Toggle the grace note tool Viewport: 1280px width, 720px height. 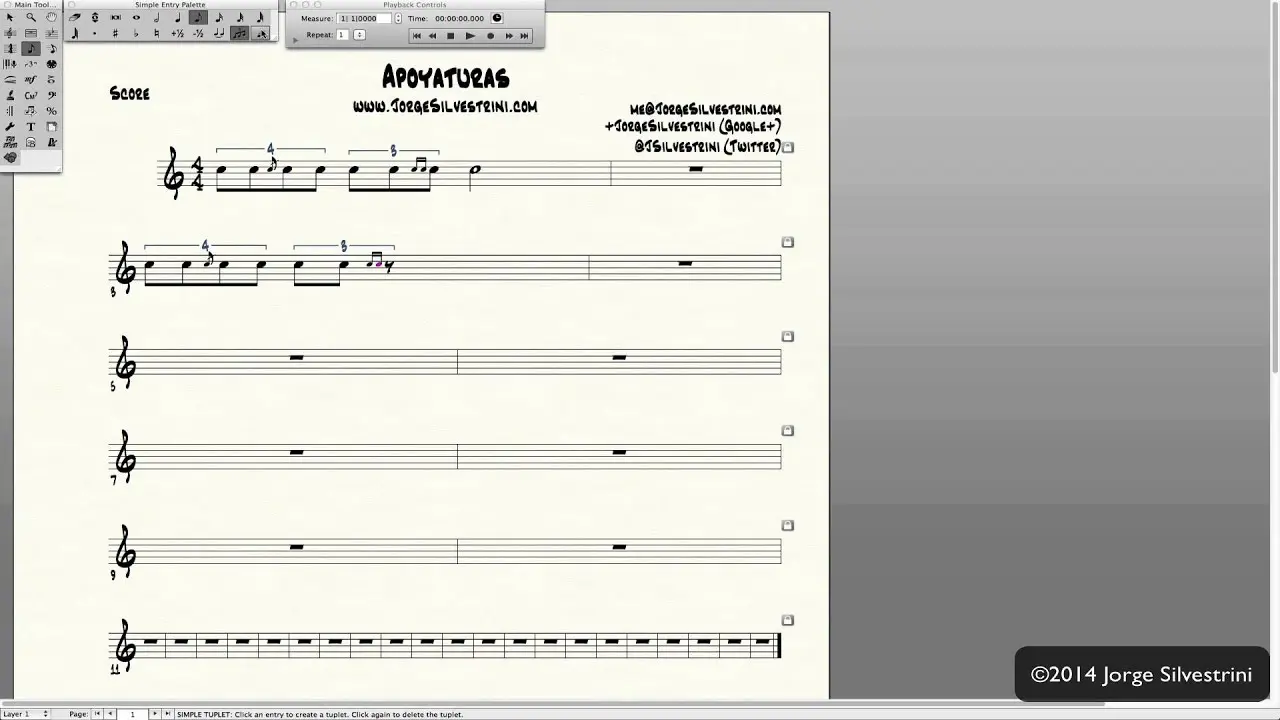tap(261, 34)
